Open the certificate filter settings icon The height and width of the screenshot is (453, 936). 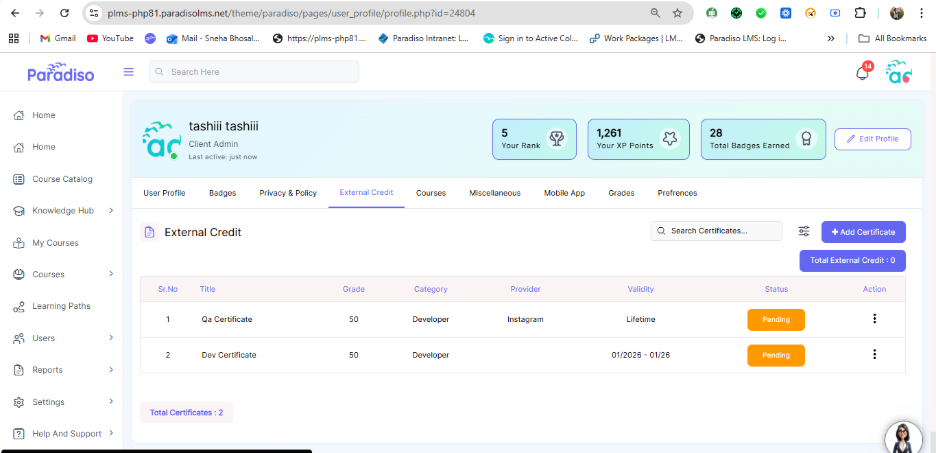pos(804,231)
